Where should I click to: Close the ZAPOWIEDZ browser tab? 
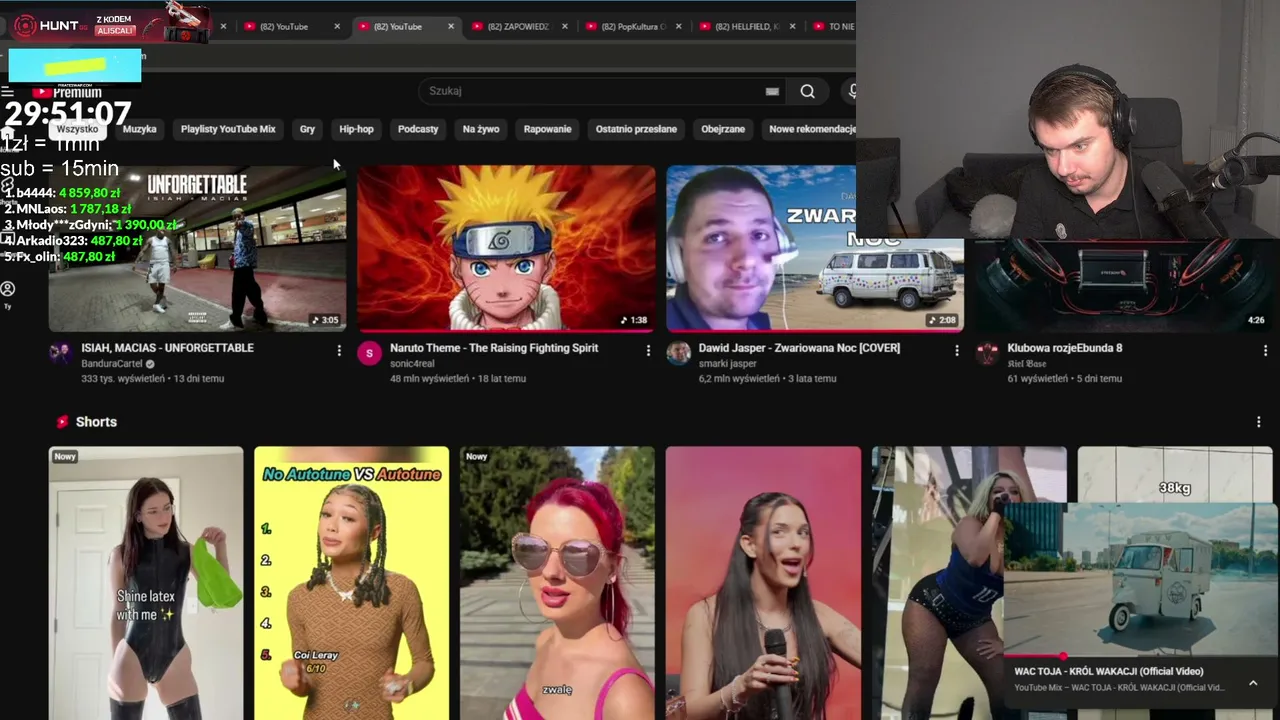click(565, 27)
